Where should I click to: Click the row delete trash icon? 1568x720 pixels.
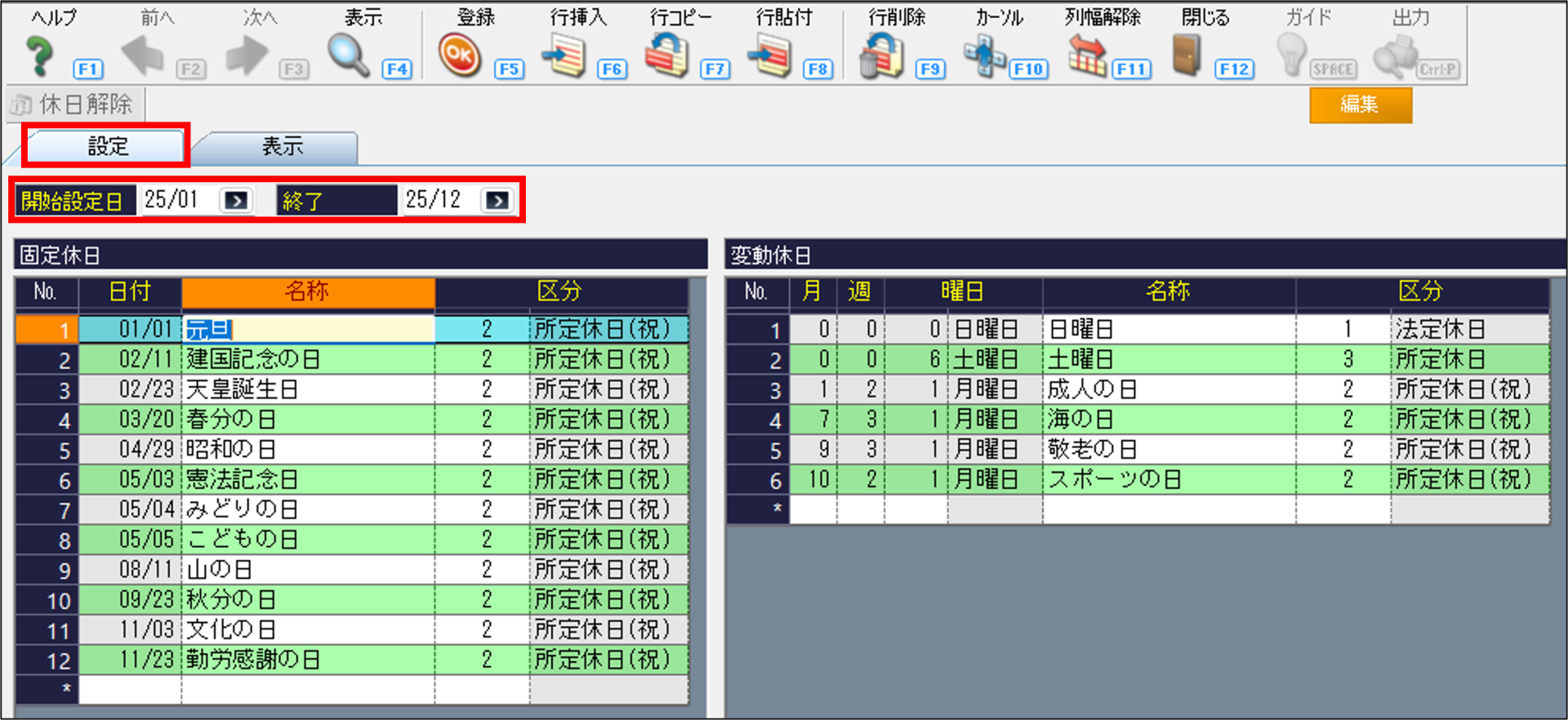(881, 57)
